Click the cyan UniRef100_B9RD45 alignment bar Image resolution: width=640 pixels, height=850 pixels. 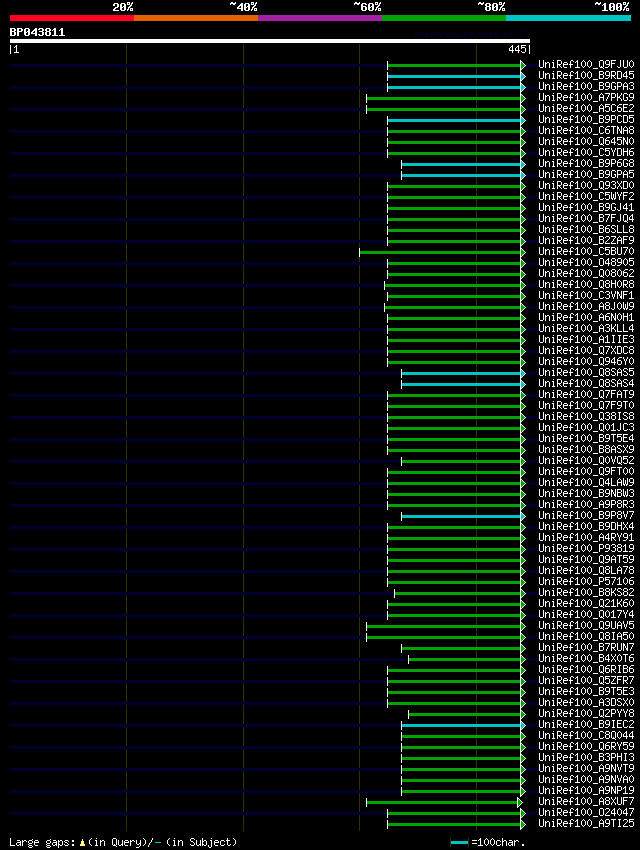point(456,76)
